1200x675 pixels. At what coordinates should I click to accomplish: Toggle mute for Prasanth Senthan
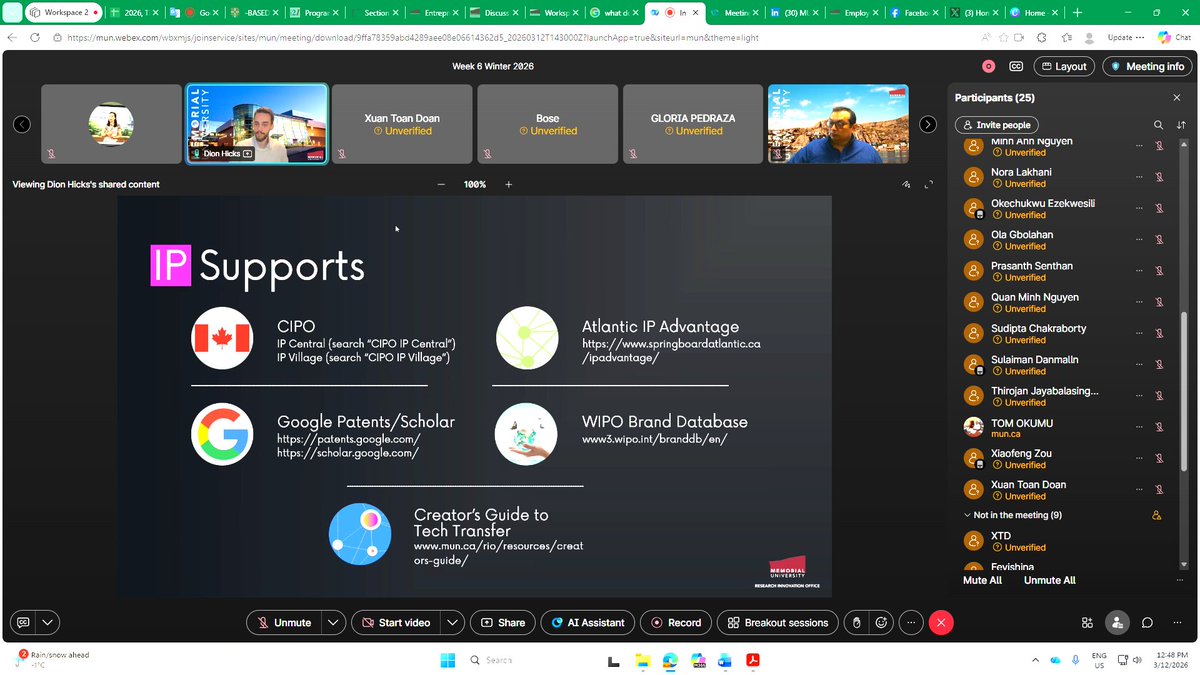click(1159, 271)
